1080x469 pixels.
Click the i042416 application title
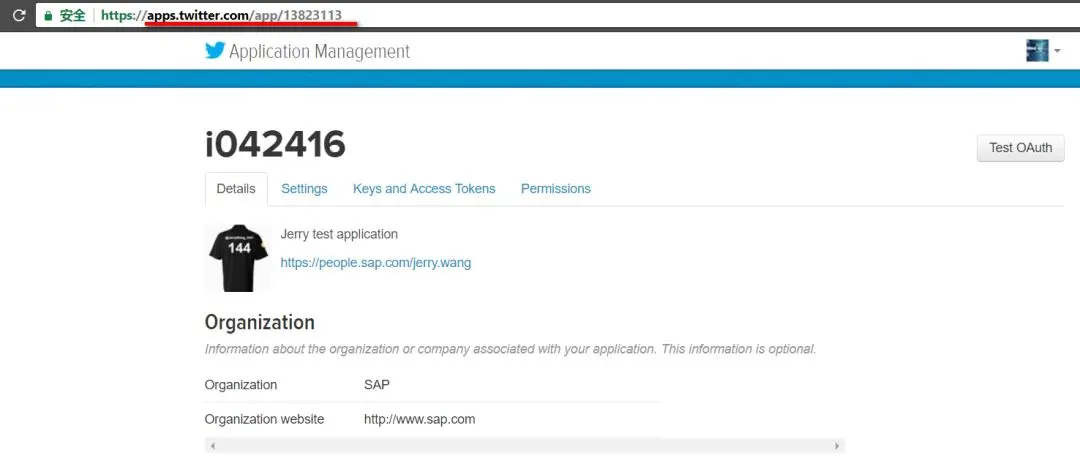tap(276, 145)
